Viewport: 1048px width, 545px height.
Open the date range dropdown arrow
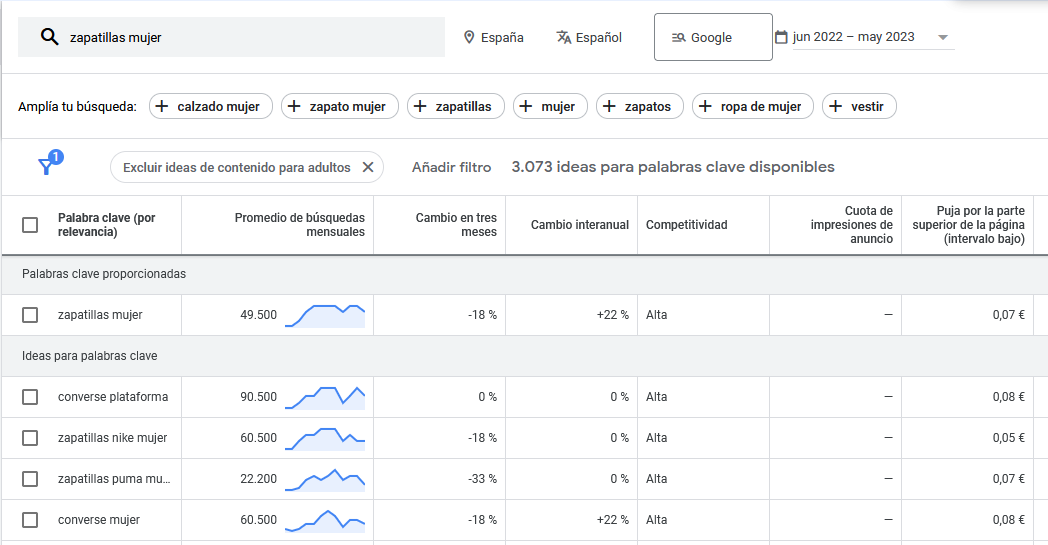coord(943,37)
